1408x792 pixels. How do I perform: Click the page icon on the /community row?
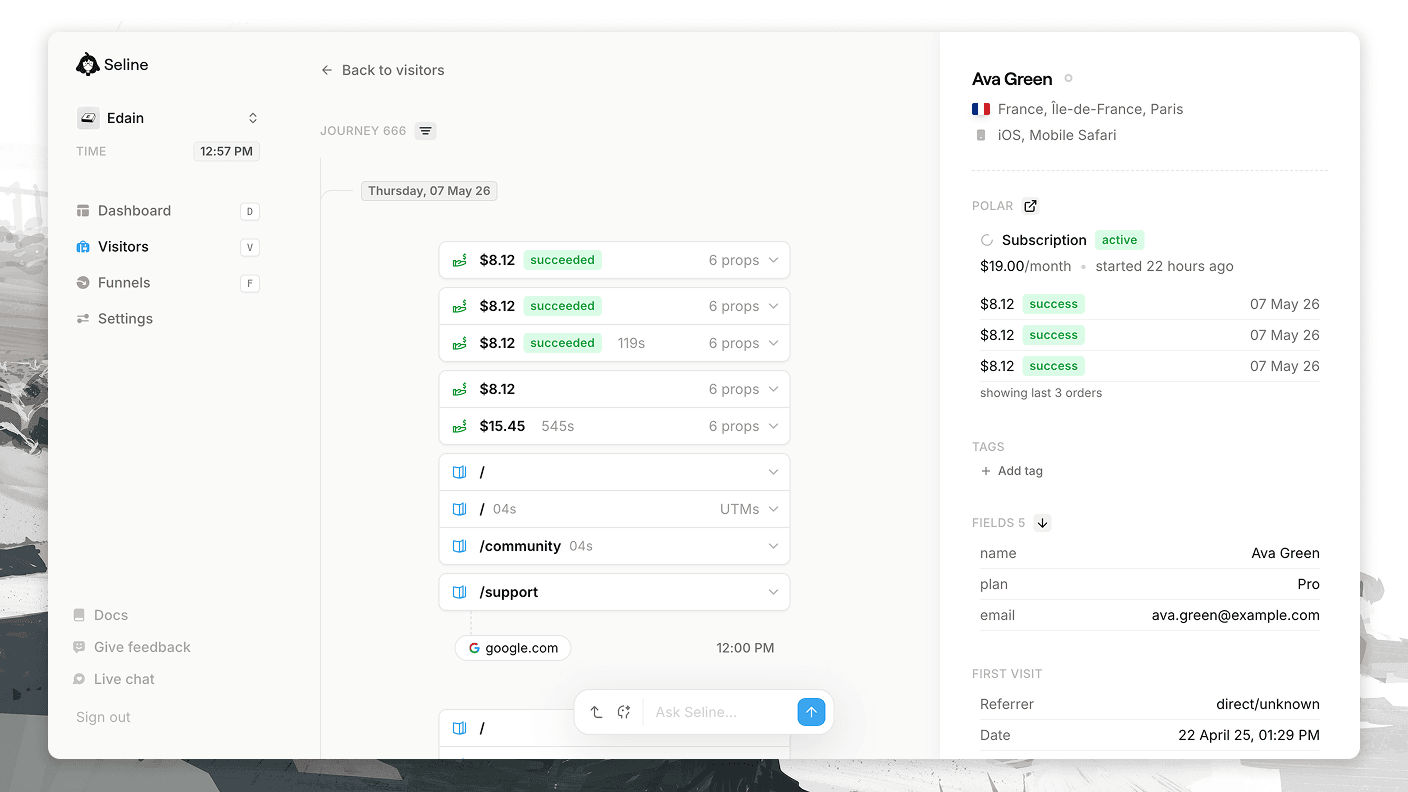coord(460,546)
